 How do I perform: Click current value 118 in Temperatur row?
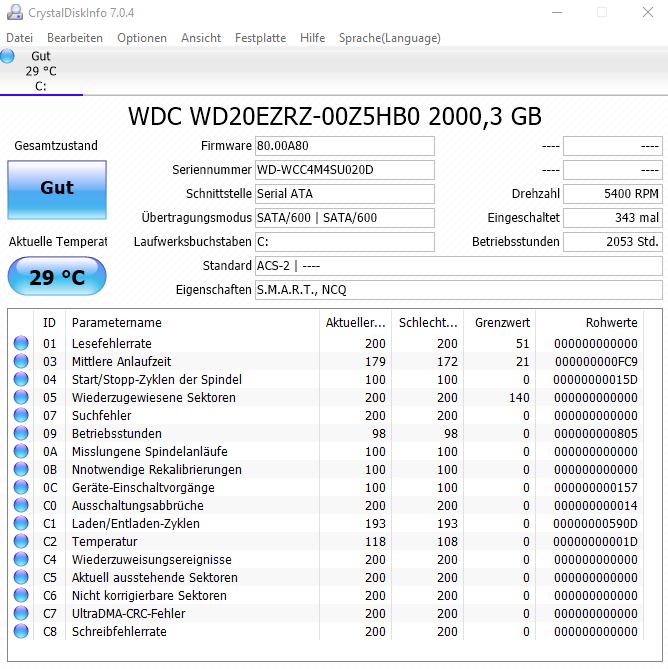pyautogui.click(x=375, y=541)
